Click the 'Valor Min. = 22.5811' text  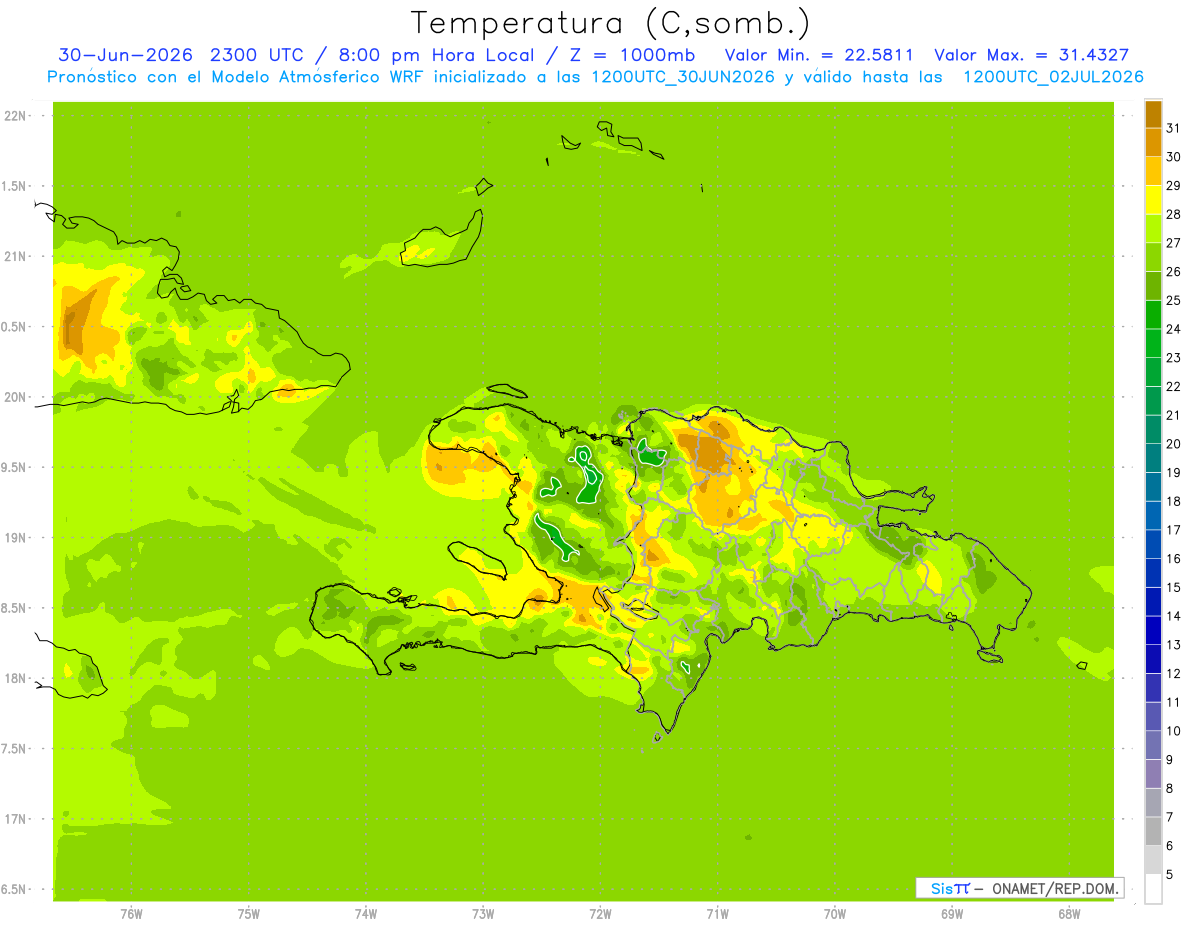point(819,55)
